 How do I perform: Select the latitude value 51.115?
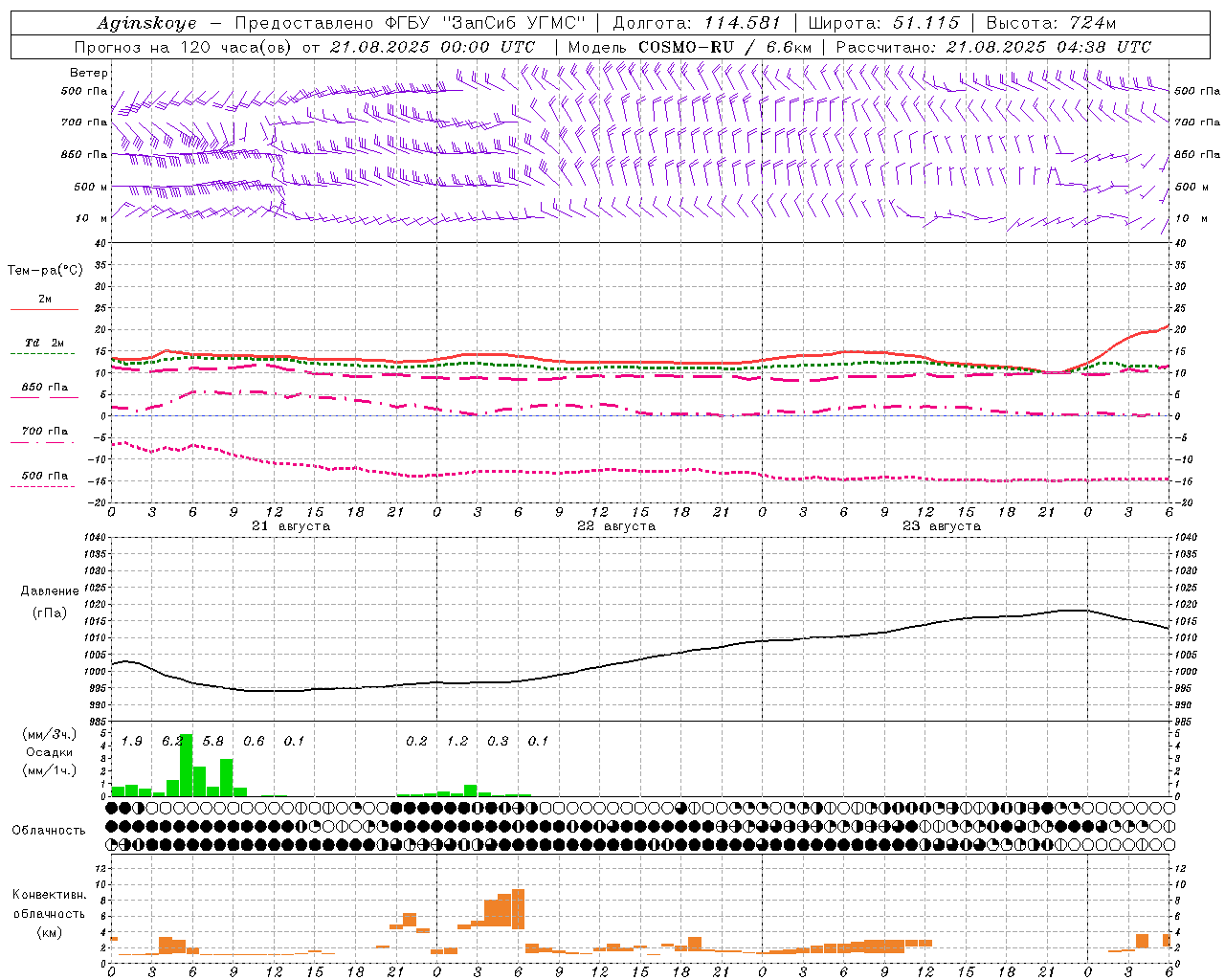[925, 23]
